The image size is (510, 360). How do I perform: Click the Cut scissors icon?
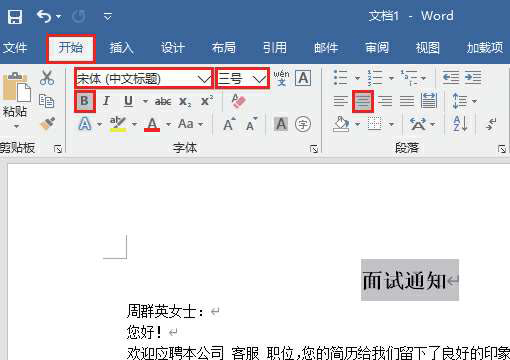(47, 78)
